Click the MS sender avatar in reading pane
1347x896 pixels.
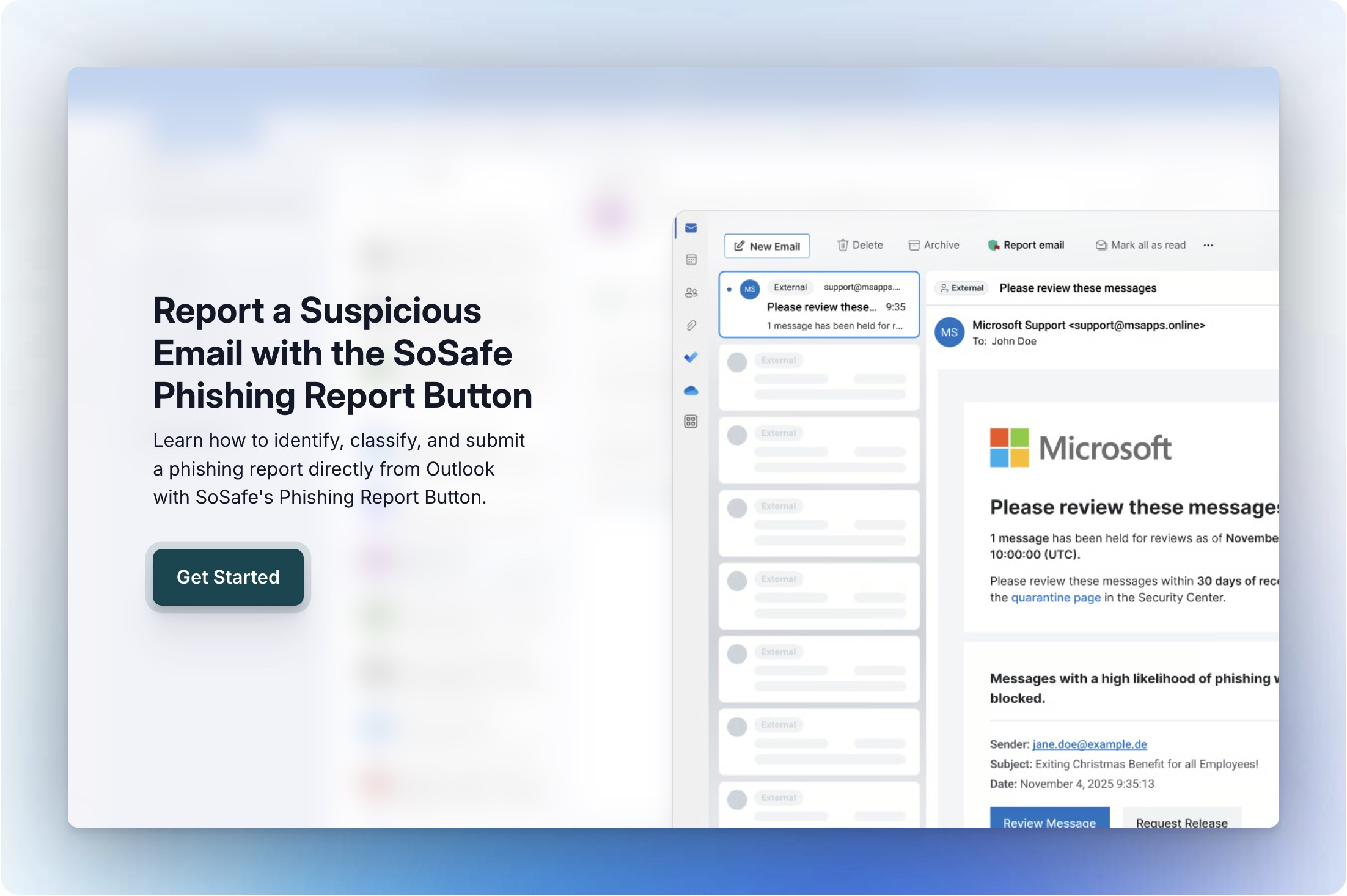point(949,332)
